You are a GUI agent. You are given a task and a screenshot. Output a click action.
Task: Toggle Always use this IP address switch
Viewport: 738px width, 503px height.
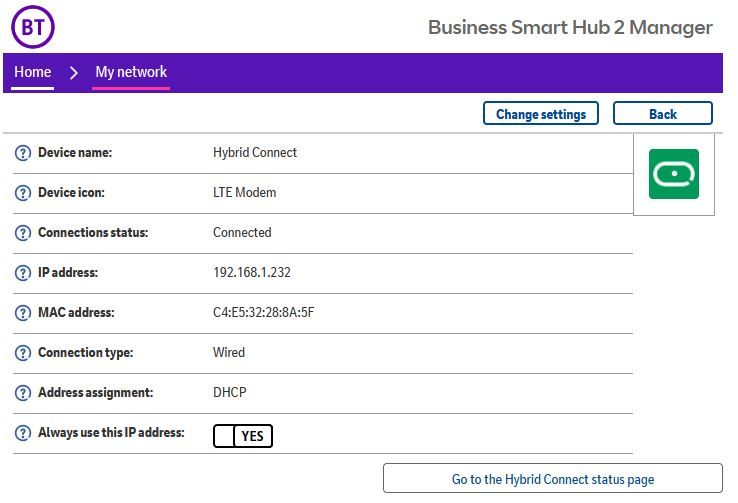(243, 436)
